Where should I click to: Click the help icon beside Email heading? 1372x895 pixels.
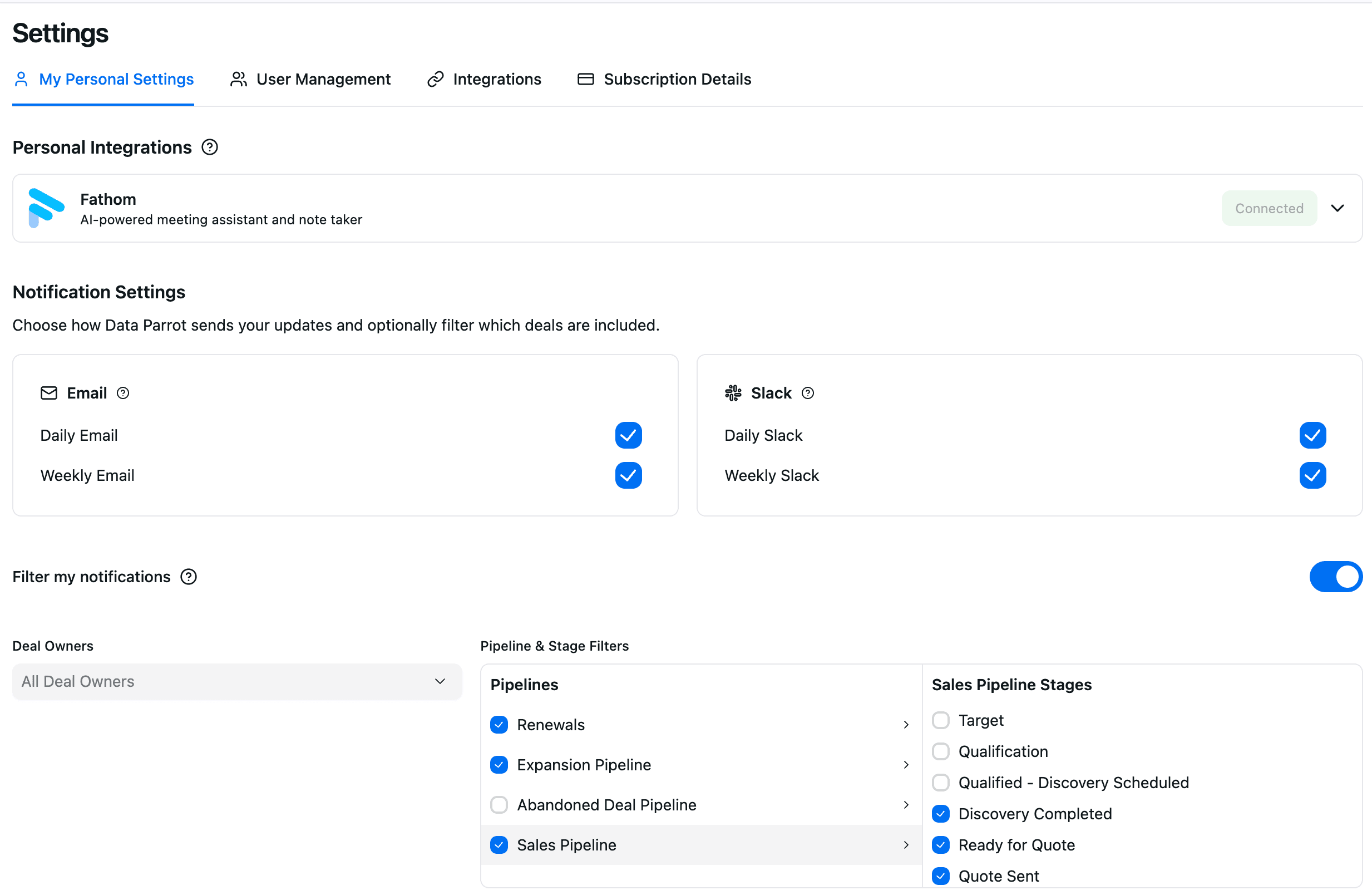coord(123,393)
